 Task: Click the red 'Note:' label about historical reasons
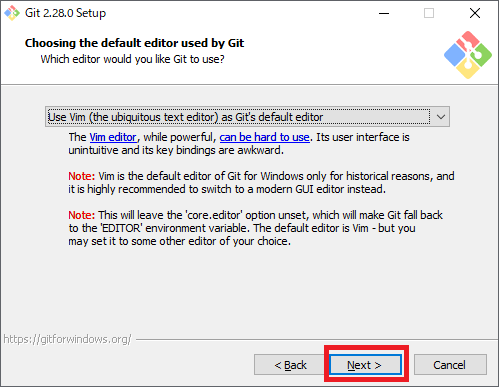[x=82, y=176]
